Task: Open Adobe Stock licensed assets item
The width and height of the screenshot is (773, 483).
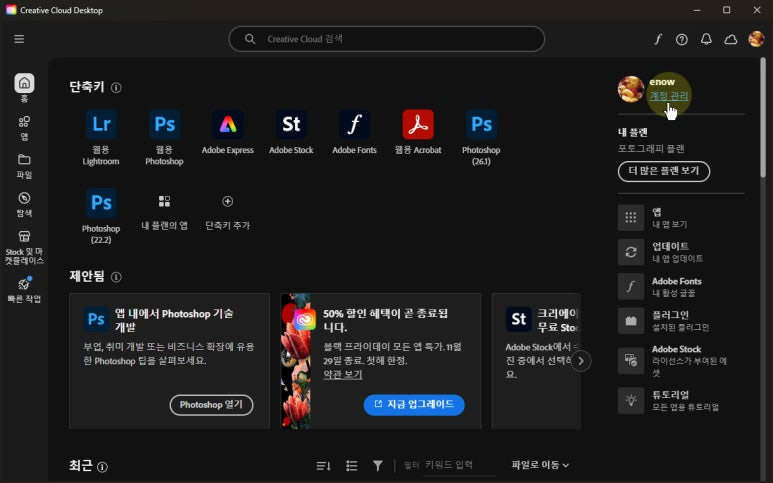Action: 681,361
